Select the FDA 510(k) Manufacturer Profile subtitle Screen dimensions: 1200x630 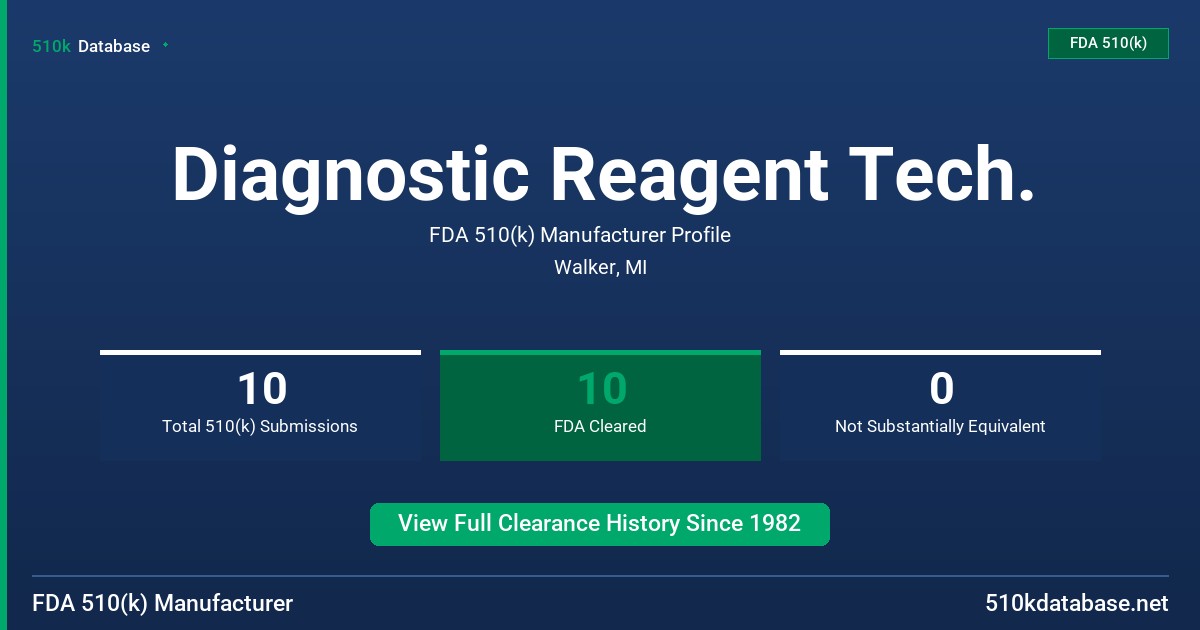point(580,235)
